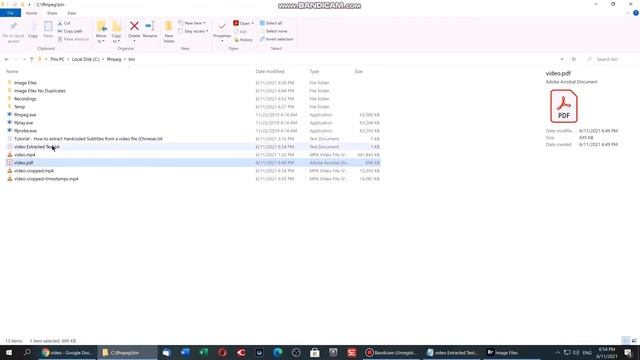The image size is (640, 360).
Task: Sort by Name column header
Action: (12, 71)
